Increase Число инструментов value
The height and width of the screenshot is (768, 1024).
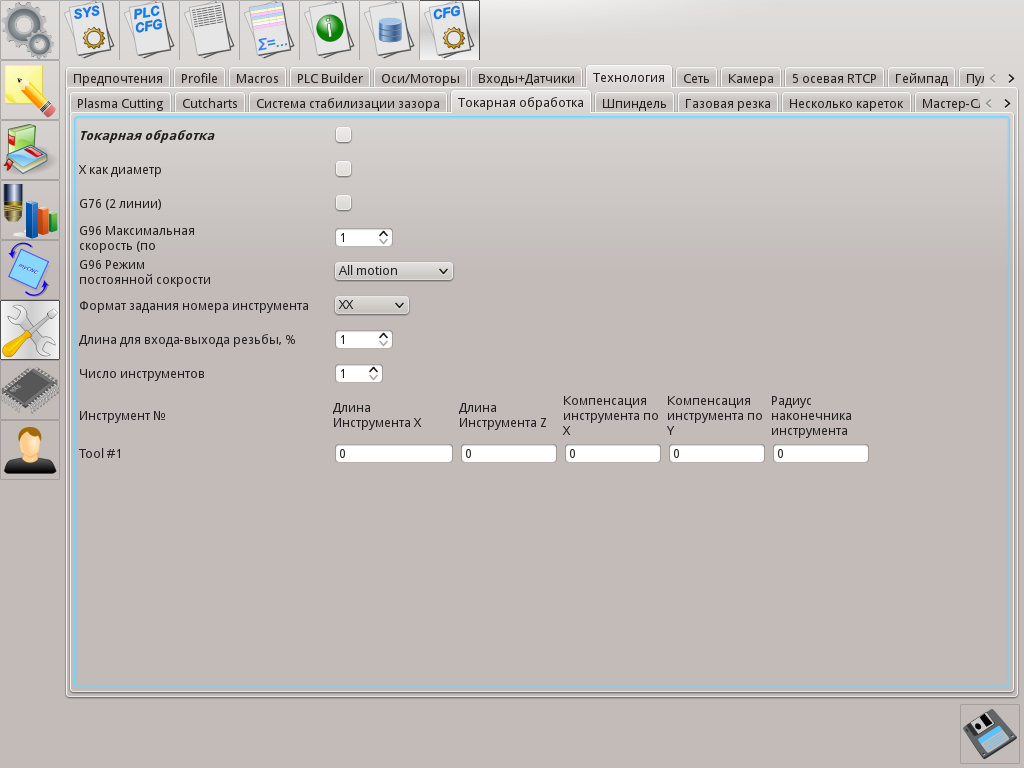pyautogui.click(x=374, y=369)
